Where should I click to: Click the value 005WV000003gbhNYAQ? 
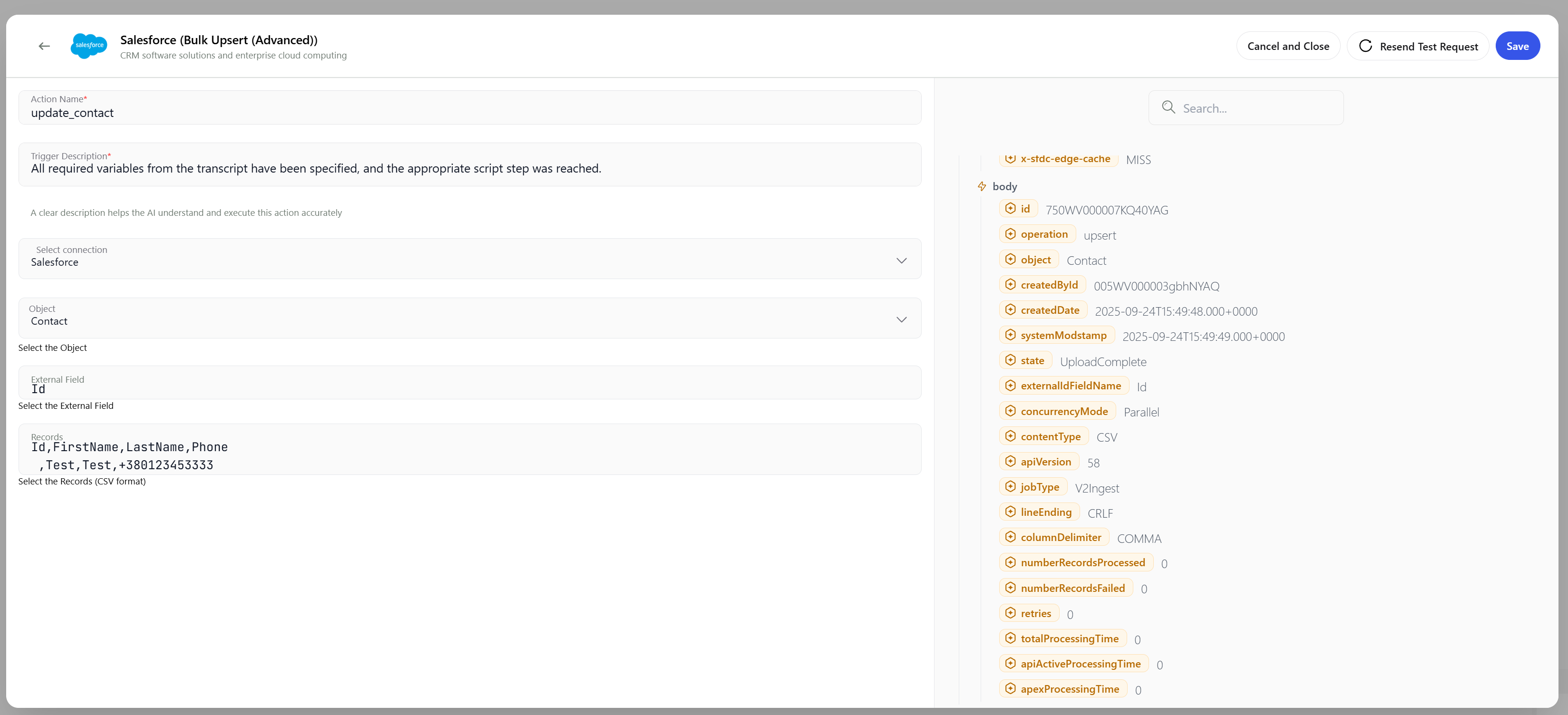[1157, 286]
